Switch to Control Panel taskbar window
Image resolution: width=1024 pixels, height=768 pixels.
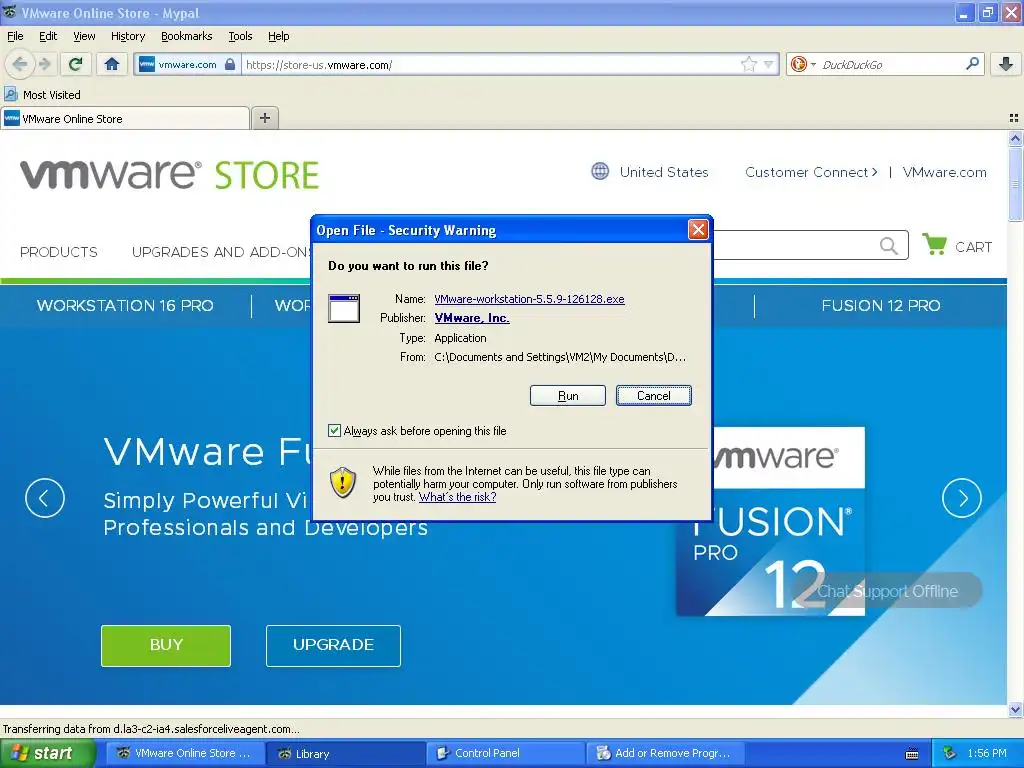505,754
